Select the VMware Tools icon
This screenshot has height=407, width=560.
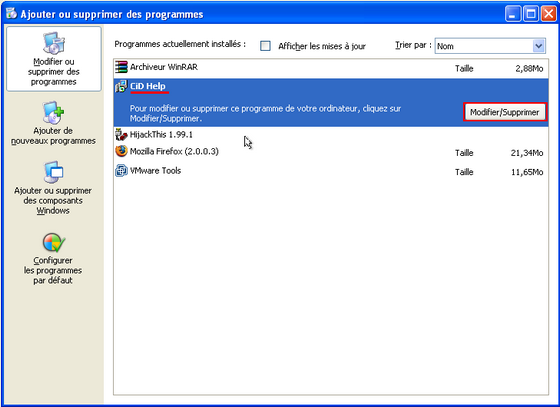(x=121, y=171)
